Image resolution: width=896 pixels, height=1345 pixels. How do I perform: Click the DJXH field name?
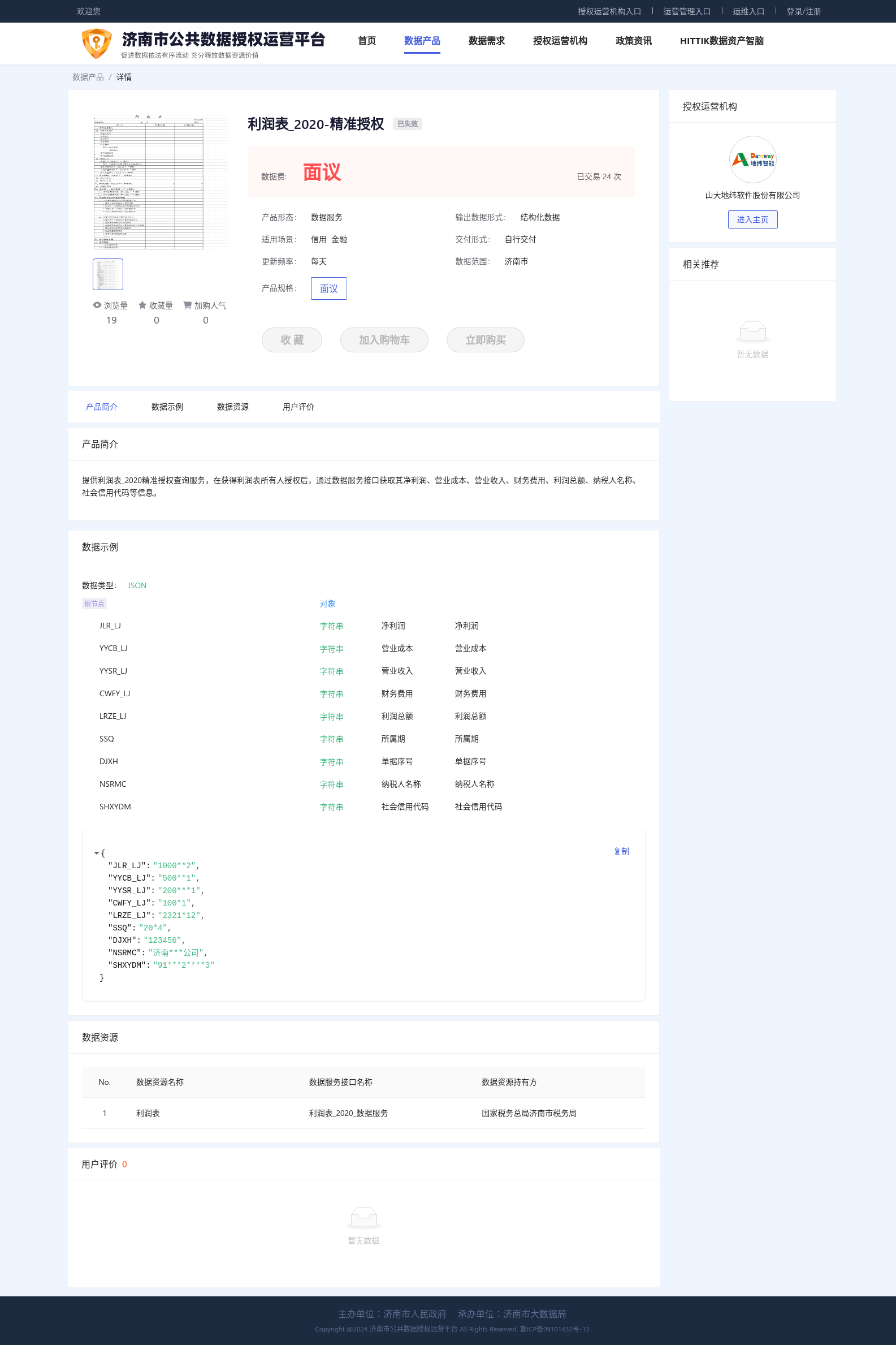pos(109,761)
